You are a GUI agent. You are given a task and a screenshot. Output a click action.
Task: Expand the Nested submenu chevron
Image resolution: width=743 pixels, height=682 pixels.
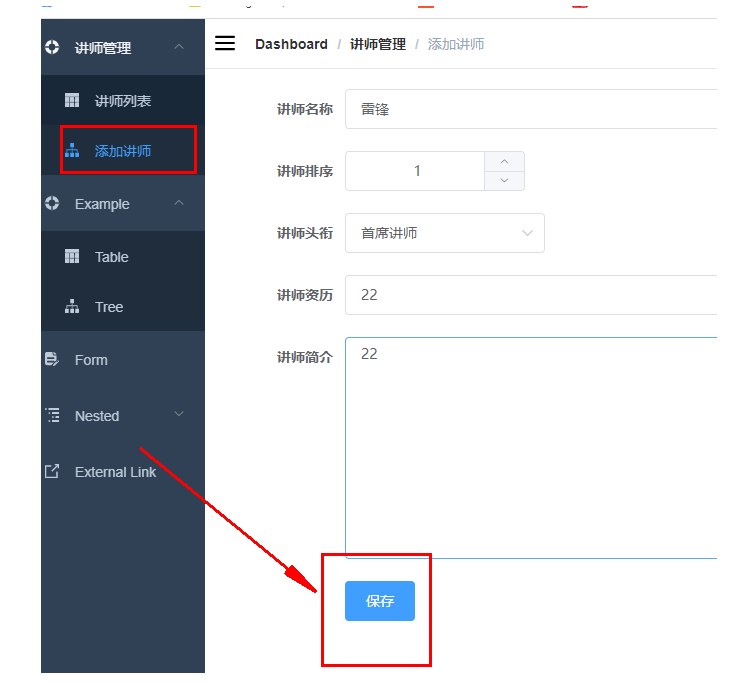(179, 414)
